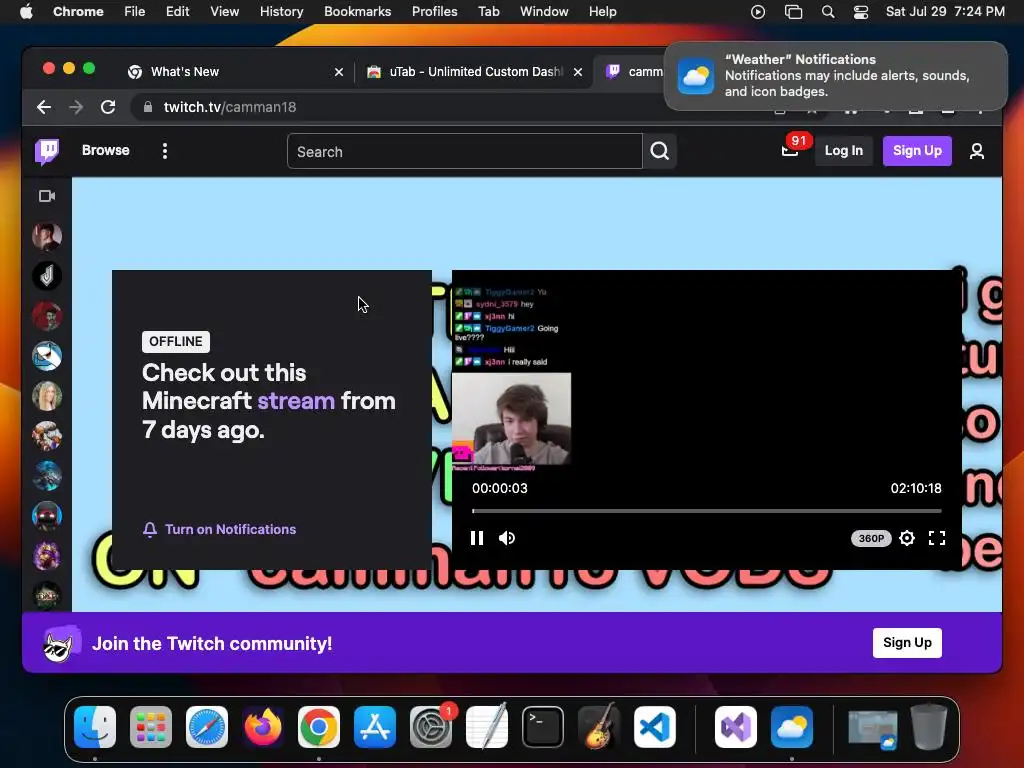Screen dimensions: 1024x768
Task: Open Launchpad from the Dock
Action: [151, 727]
